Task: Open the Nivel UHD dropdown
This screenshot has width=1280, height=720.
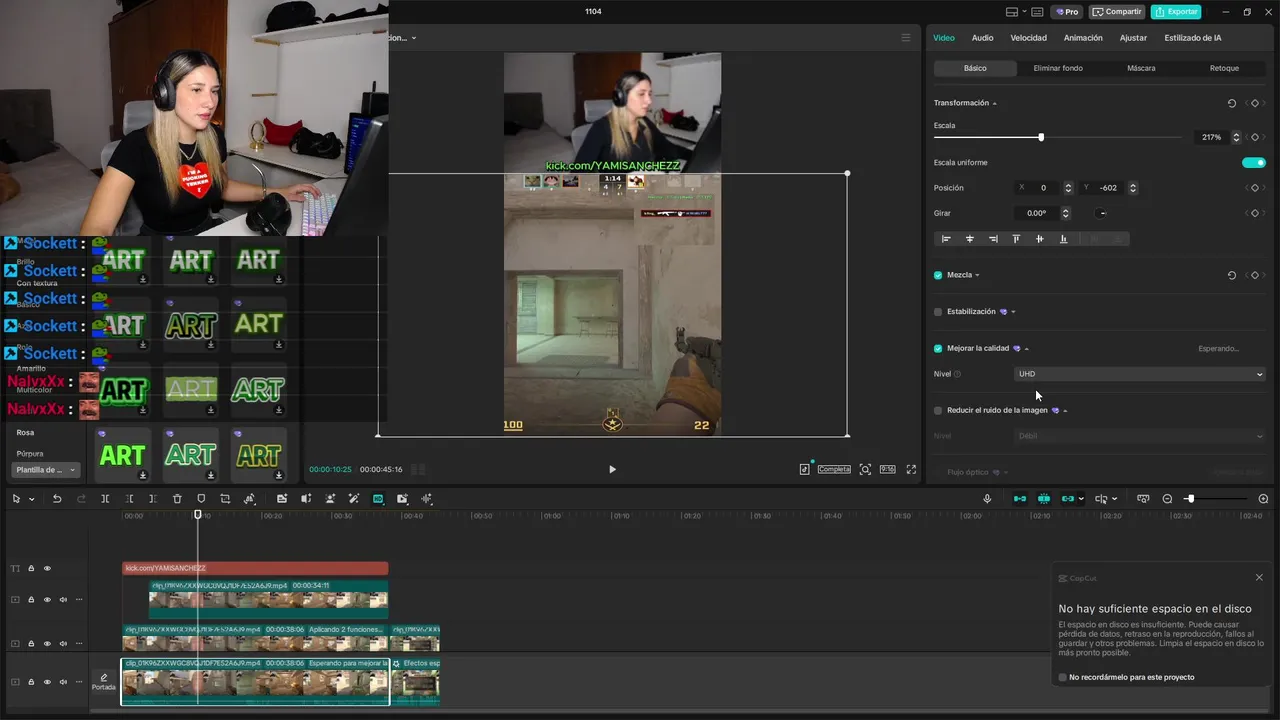Action: pos(1140,374)
